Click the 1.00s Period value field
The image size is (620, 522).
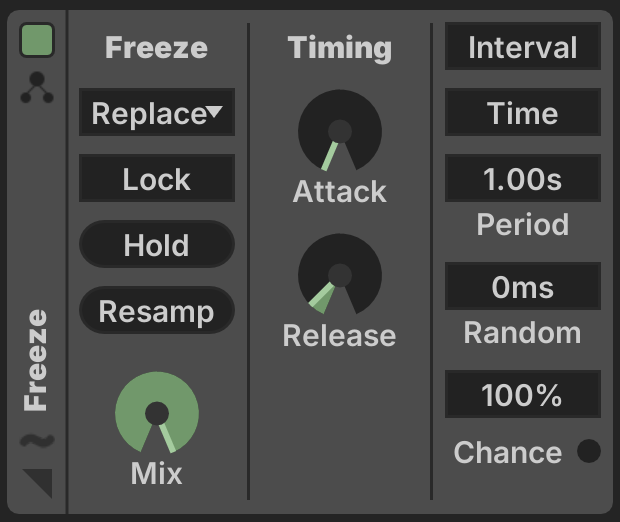[x=523, y=178]
